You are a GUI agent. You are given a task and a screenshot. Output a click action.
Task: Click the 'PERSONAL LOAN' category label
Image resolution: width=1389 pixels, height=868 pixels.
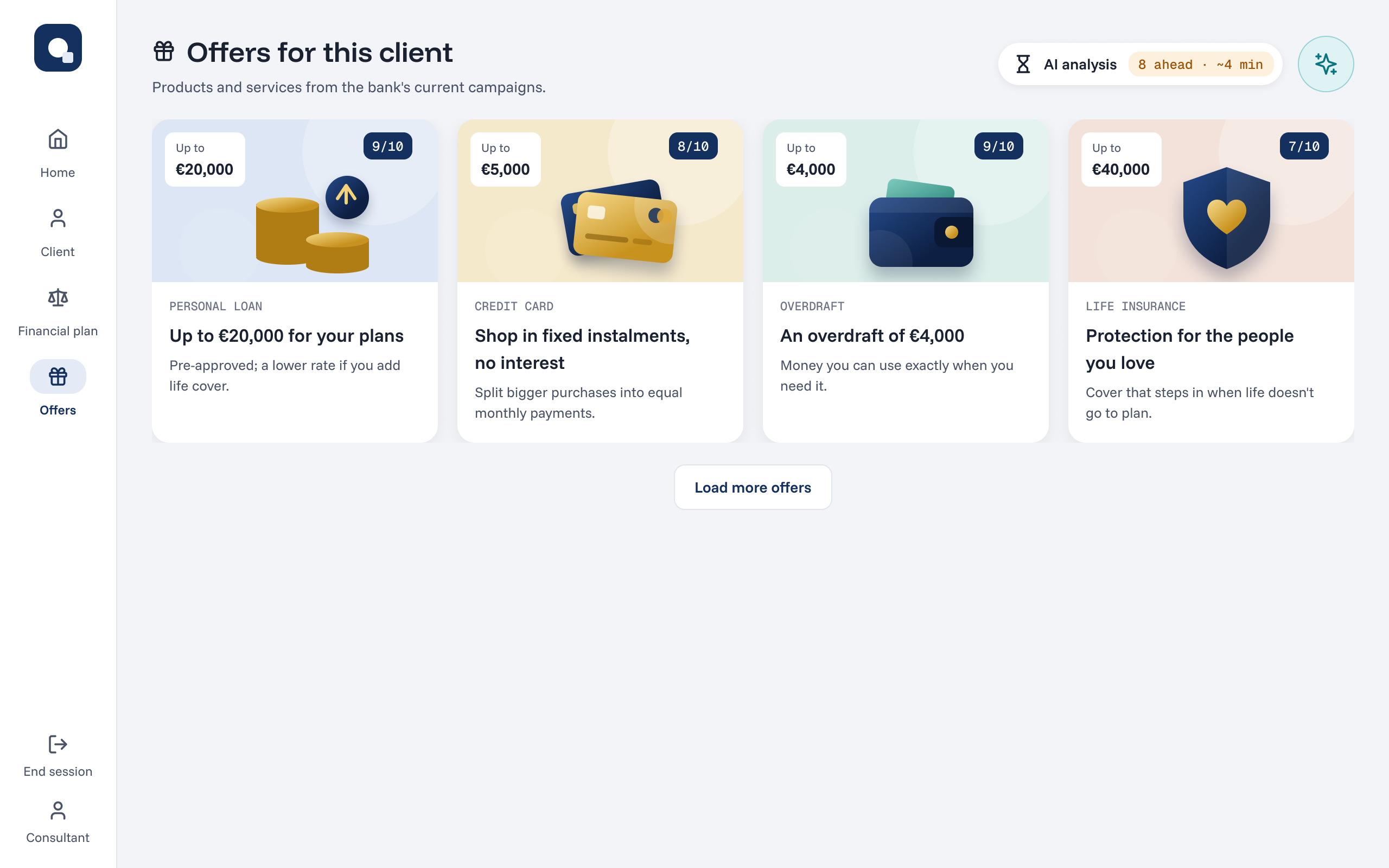[x=216, y=307]
